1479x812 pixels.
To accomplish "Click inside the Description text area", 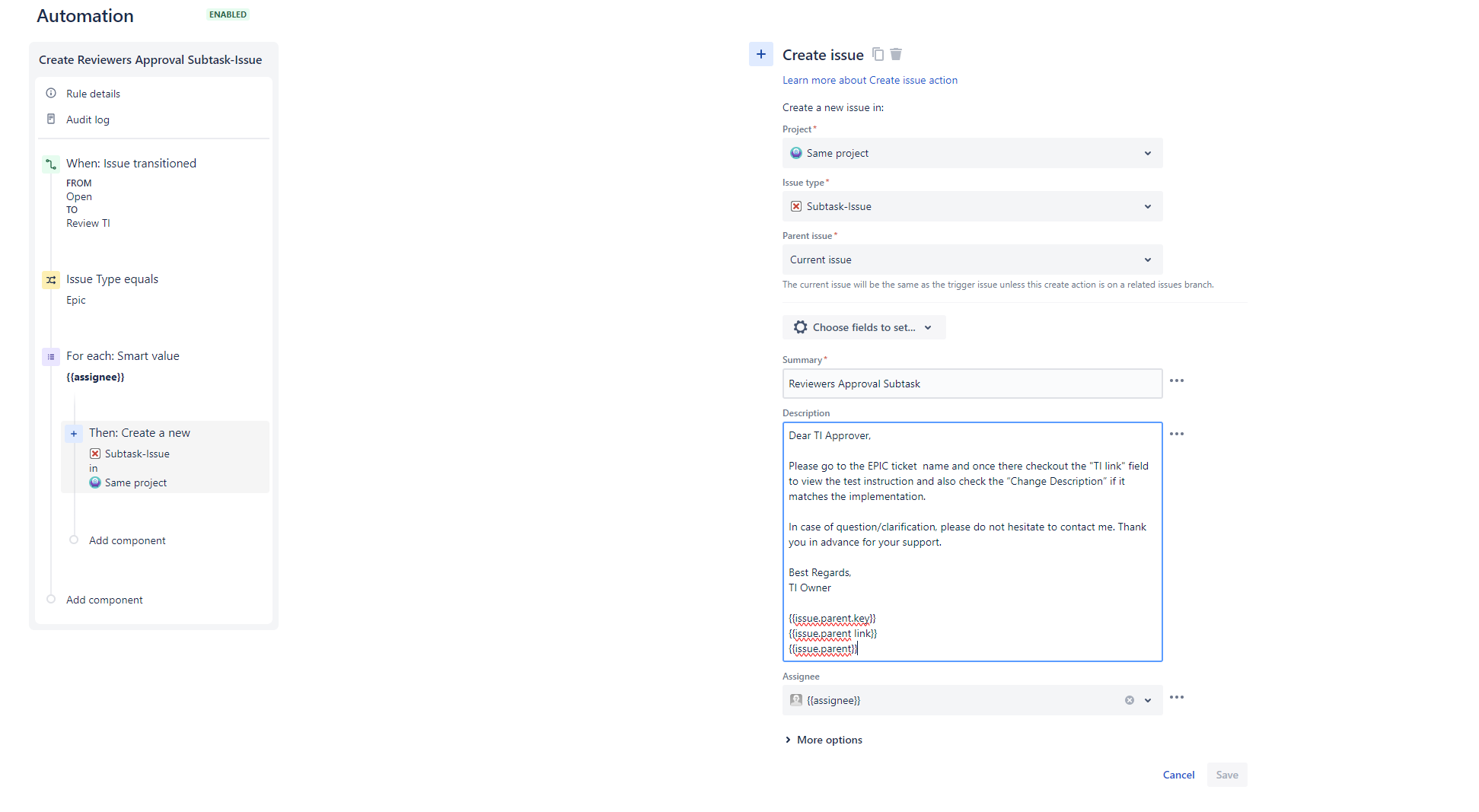I will click(x=971, y=541).
